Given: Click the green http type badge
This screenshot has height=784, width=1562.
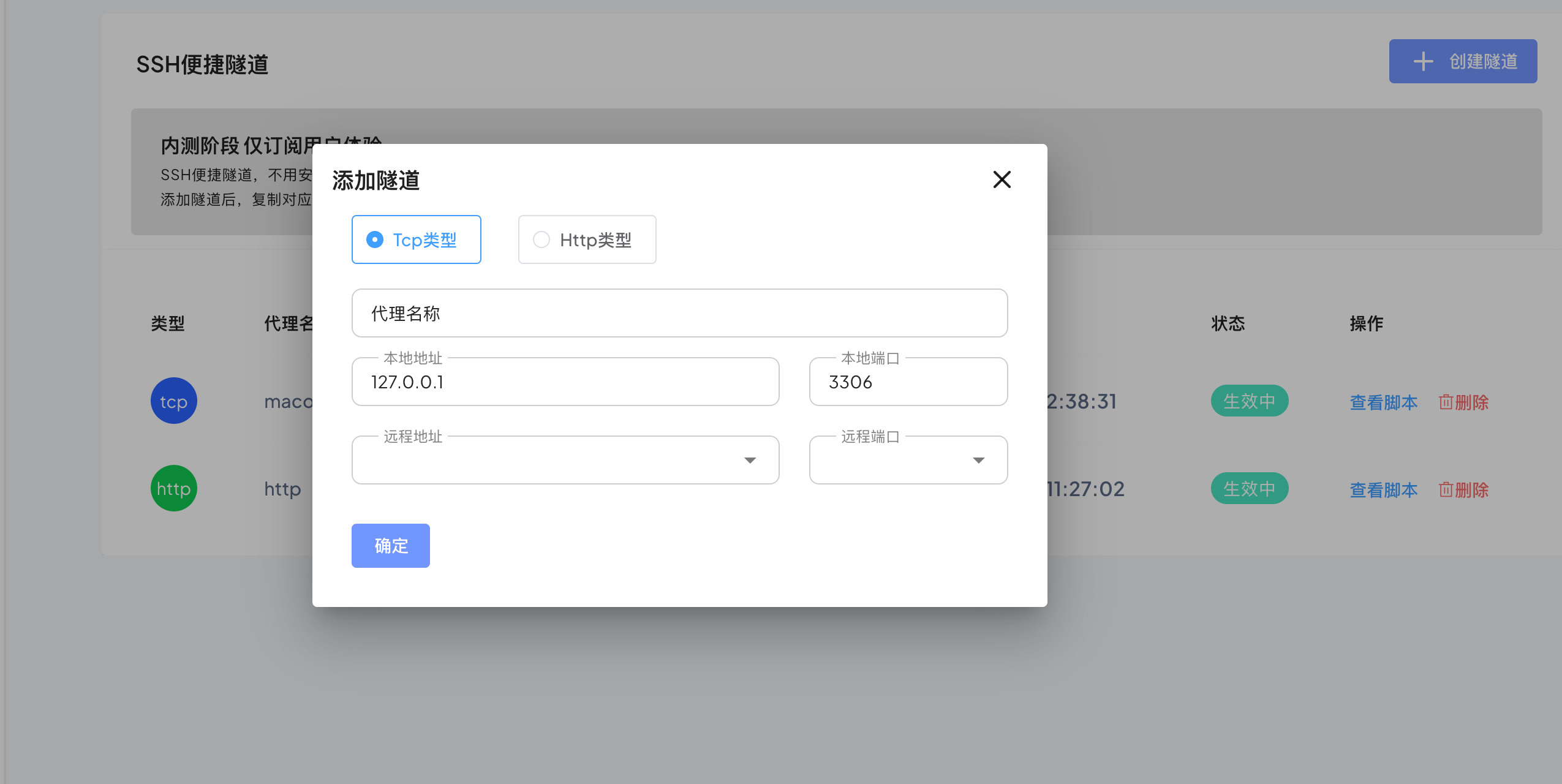Looking at the screenshot, I should (x=173, y=489).
